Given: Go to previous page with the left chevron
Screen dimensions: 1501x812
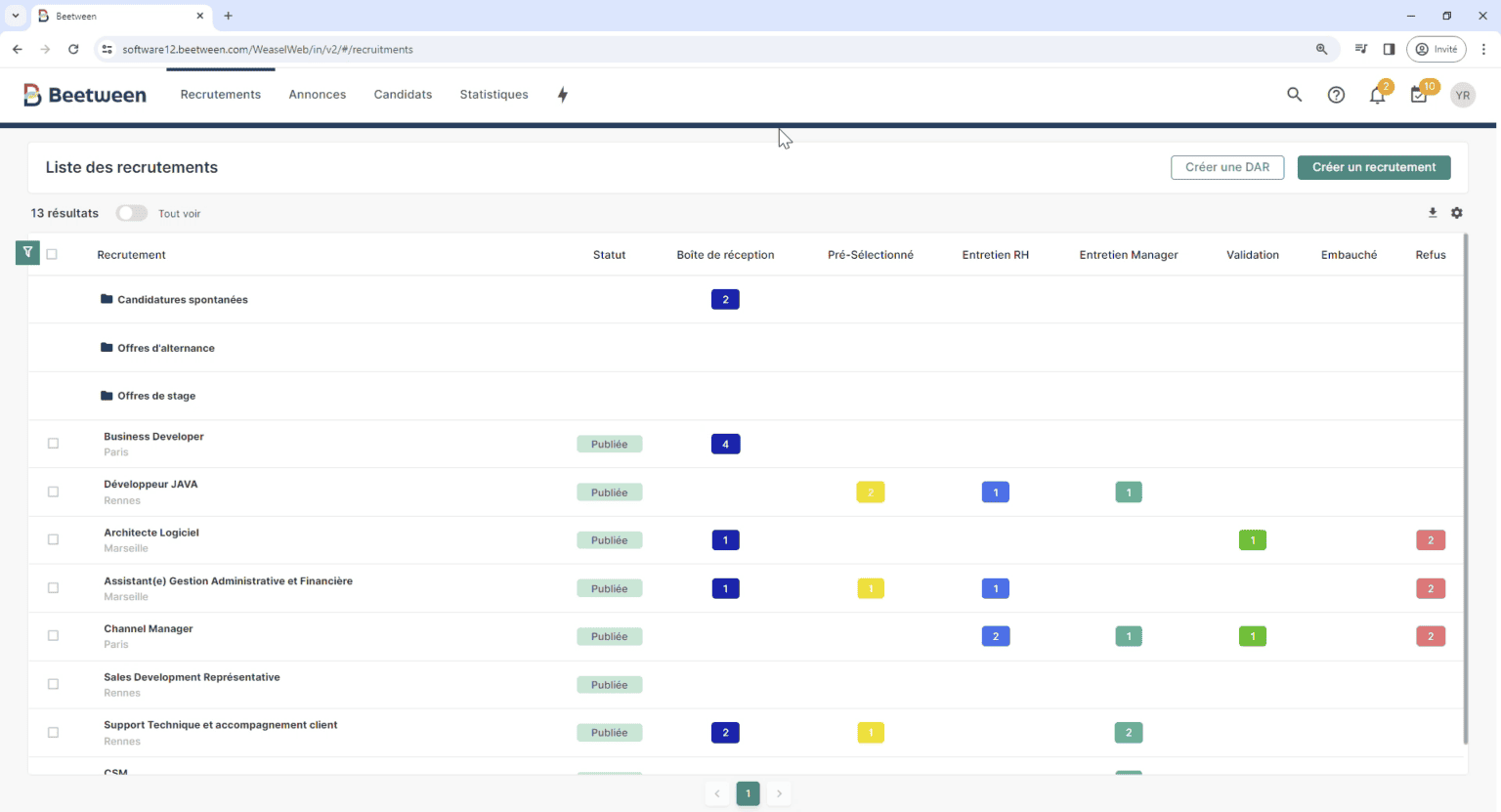Looking at the screenshot, I should [717, 793].
